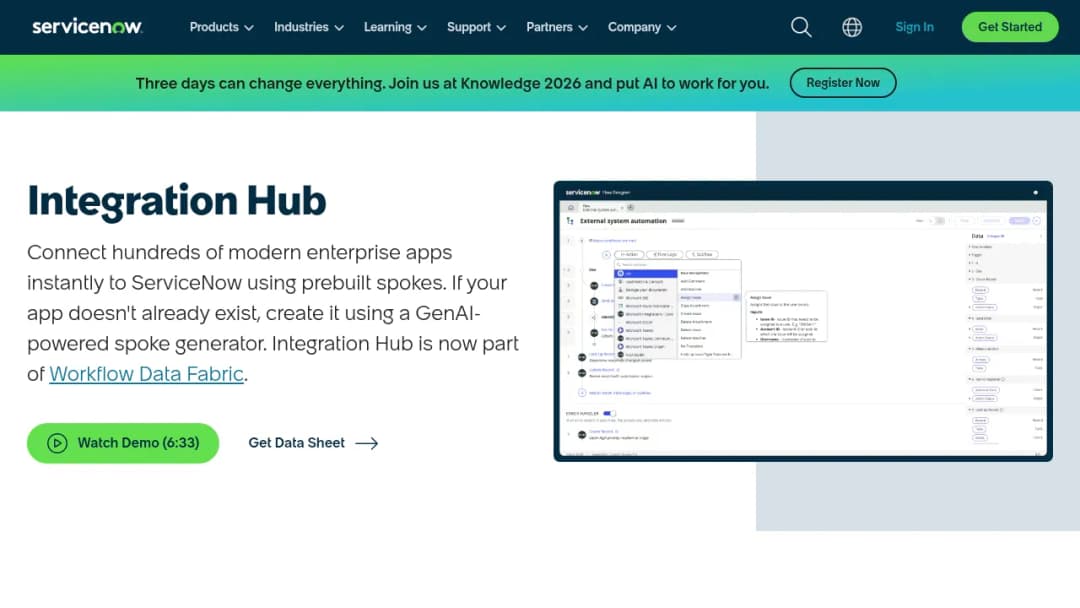Expand the Products menu

pyautogui.click(x=222, y=27)
